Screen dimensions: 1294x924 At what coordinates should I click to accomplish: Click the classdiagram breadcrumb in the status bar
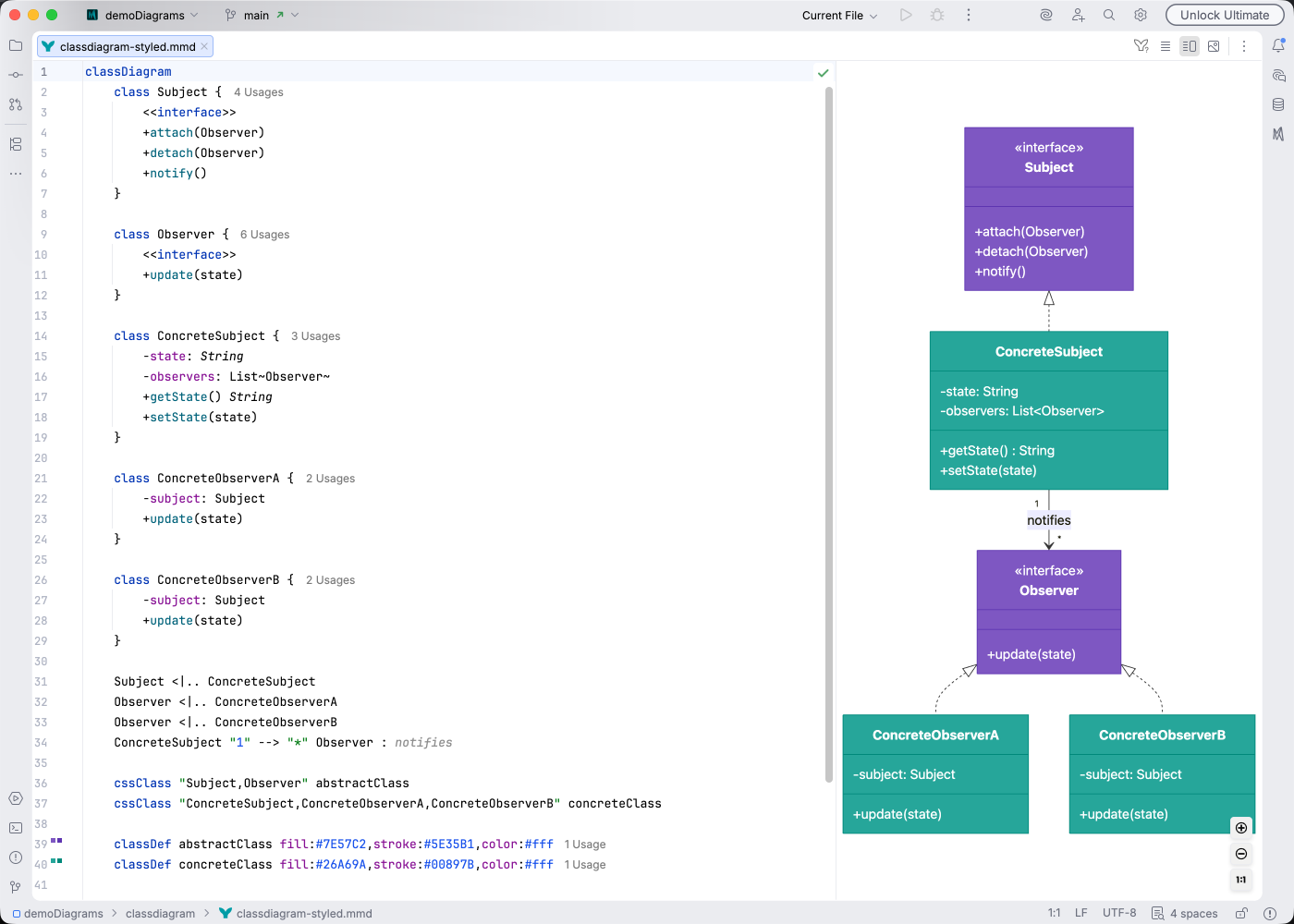[x=160, y=913]
